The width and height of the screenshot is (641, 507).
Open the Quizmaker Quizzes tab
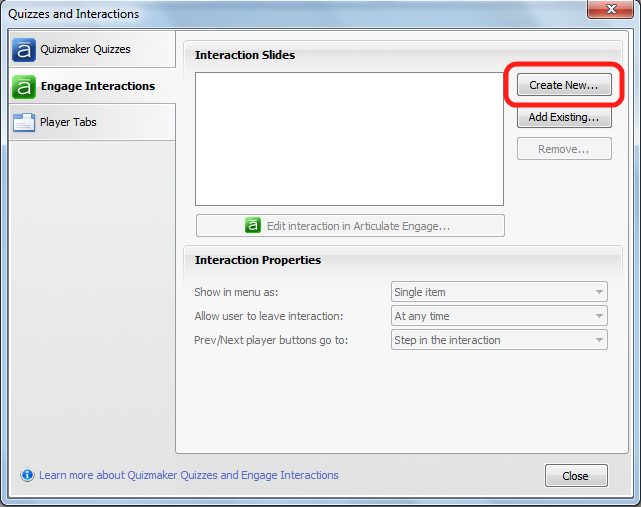click(92, 49)
